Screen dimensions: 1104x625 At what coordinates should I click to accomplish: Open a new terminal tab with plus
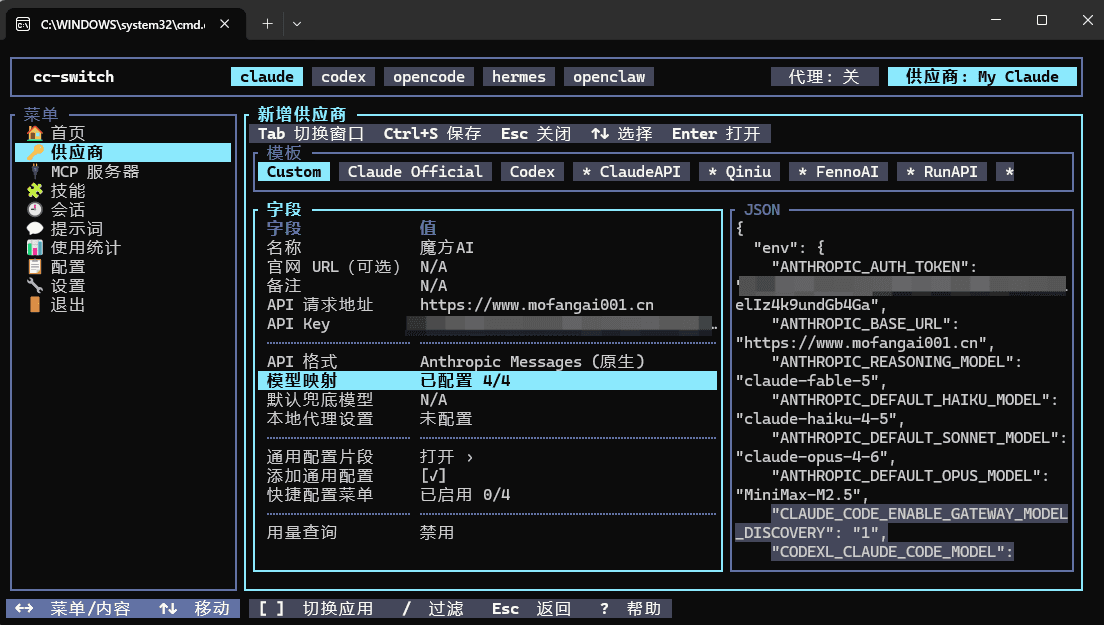(x=268, y=24)
